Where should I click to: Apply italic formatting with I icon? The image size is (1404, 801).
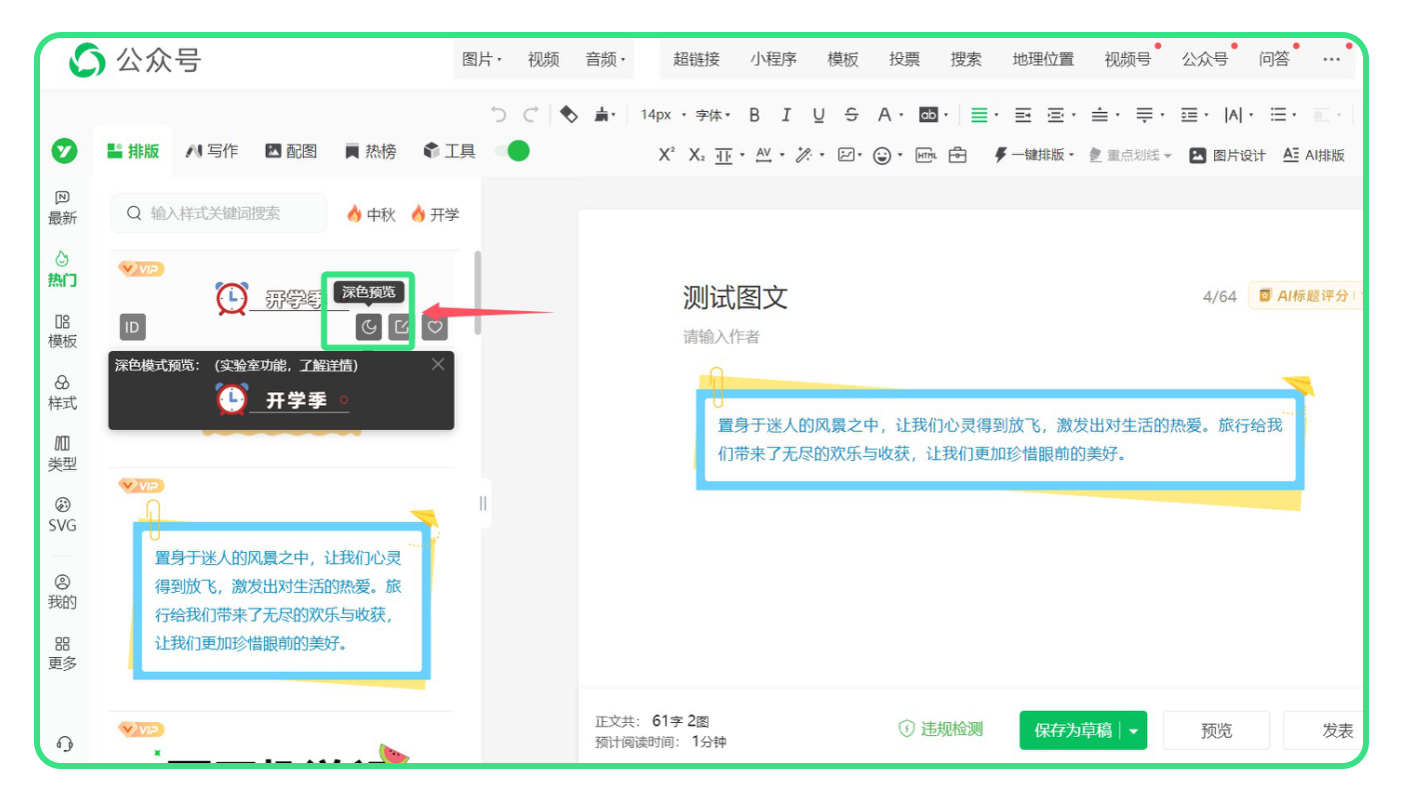pyautogui.click(x=786, y=115)
